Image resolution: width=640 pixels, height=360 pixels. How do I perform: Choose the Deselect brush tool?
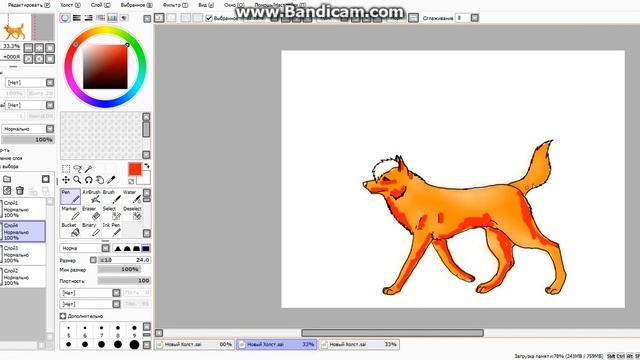tap(131, 213)
